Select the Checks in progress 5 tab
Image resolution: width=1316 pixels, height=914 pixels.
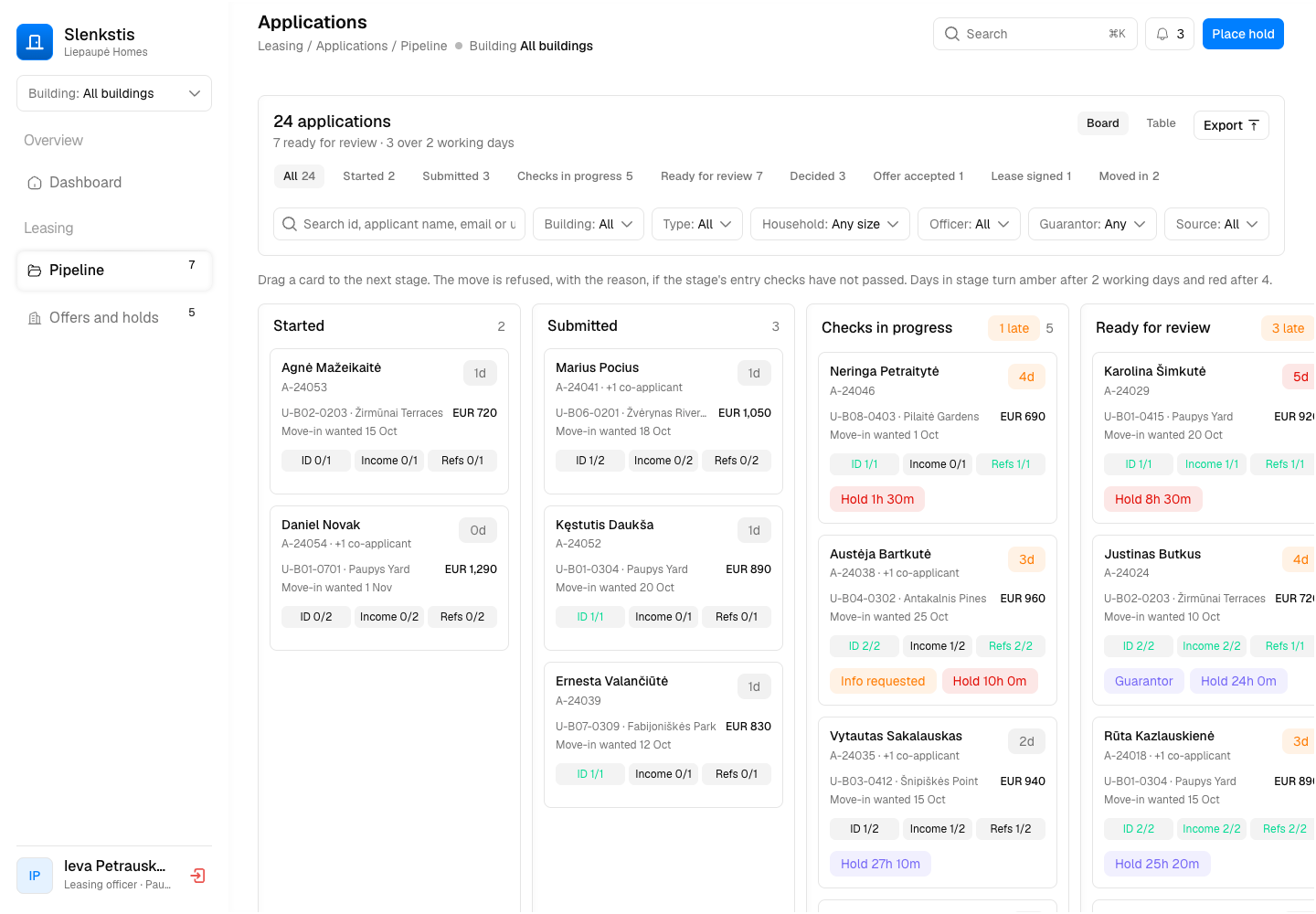[575, 176]
